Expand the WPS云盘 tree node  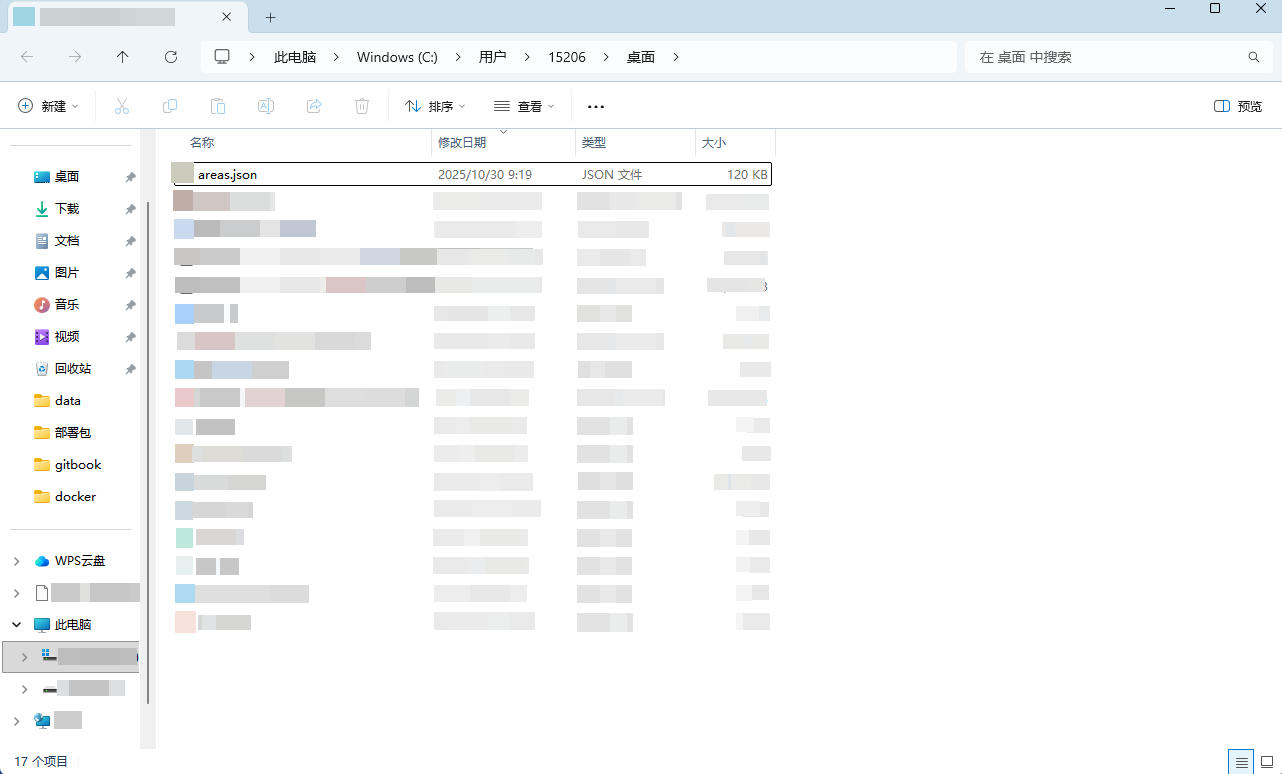click(x=17, y=561)
